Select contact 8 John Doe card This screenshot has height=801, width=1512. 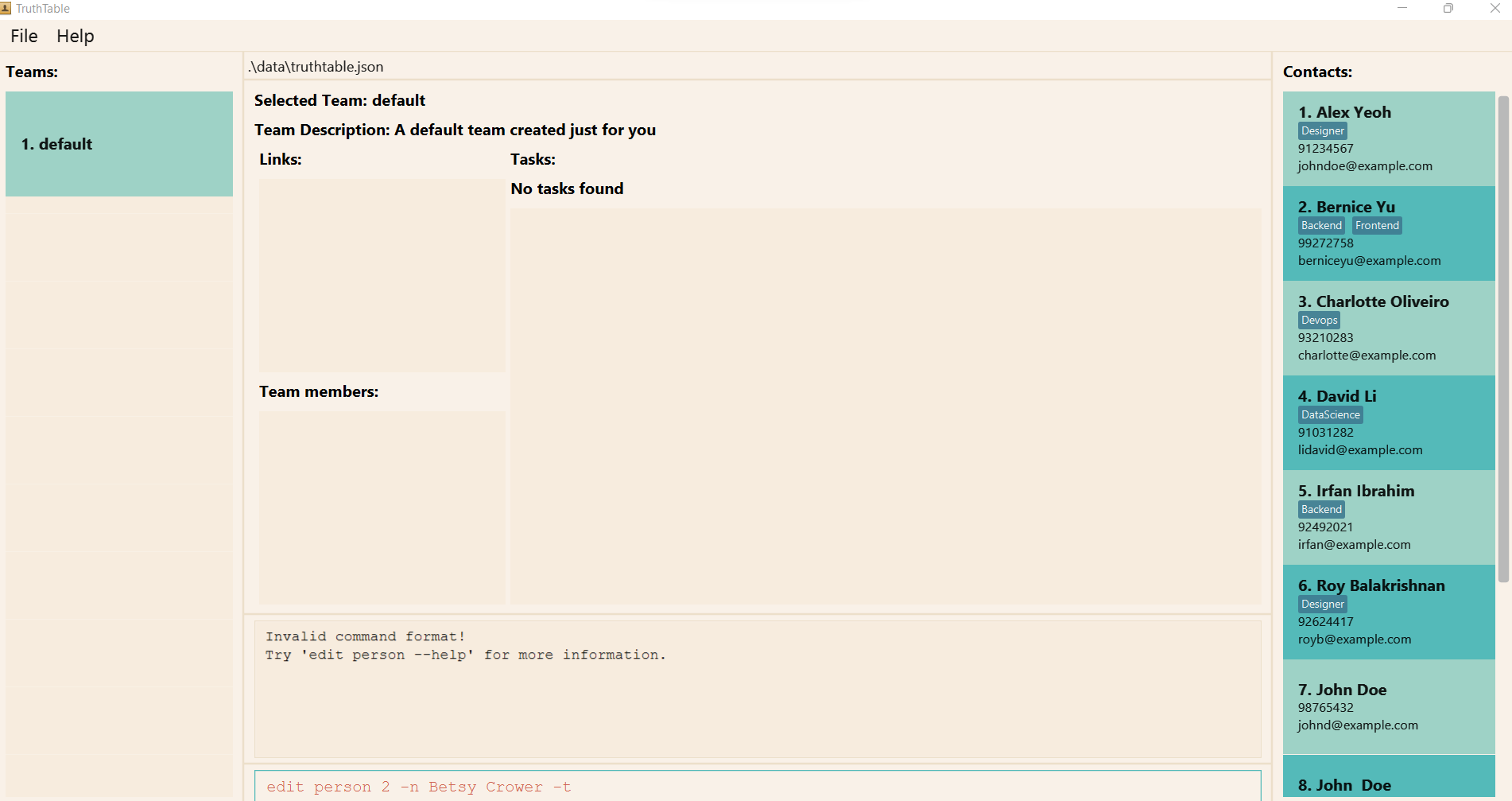pos(1389,778)
